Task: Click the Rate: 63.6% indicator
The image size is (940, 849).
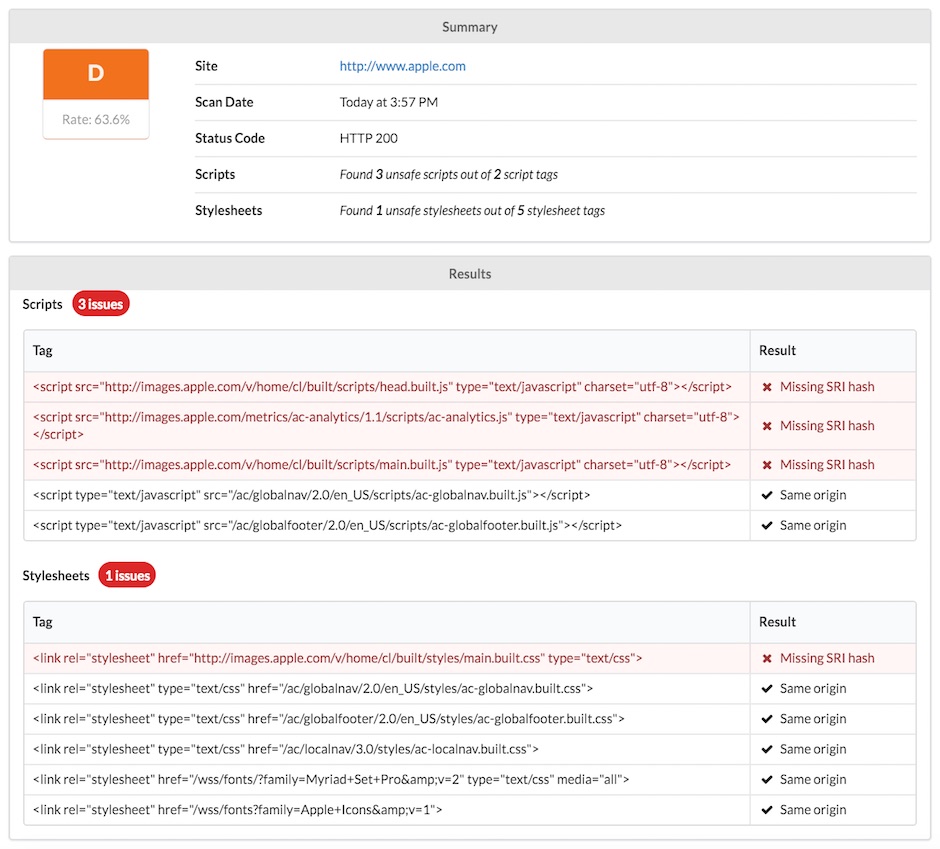Action: point(95,119)
